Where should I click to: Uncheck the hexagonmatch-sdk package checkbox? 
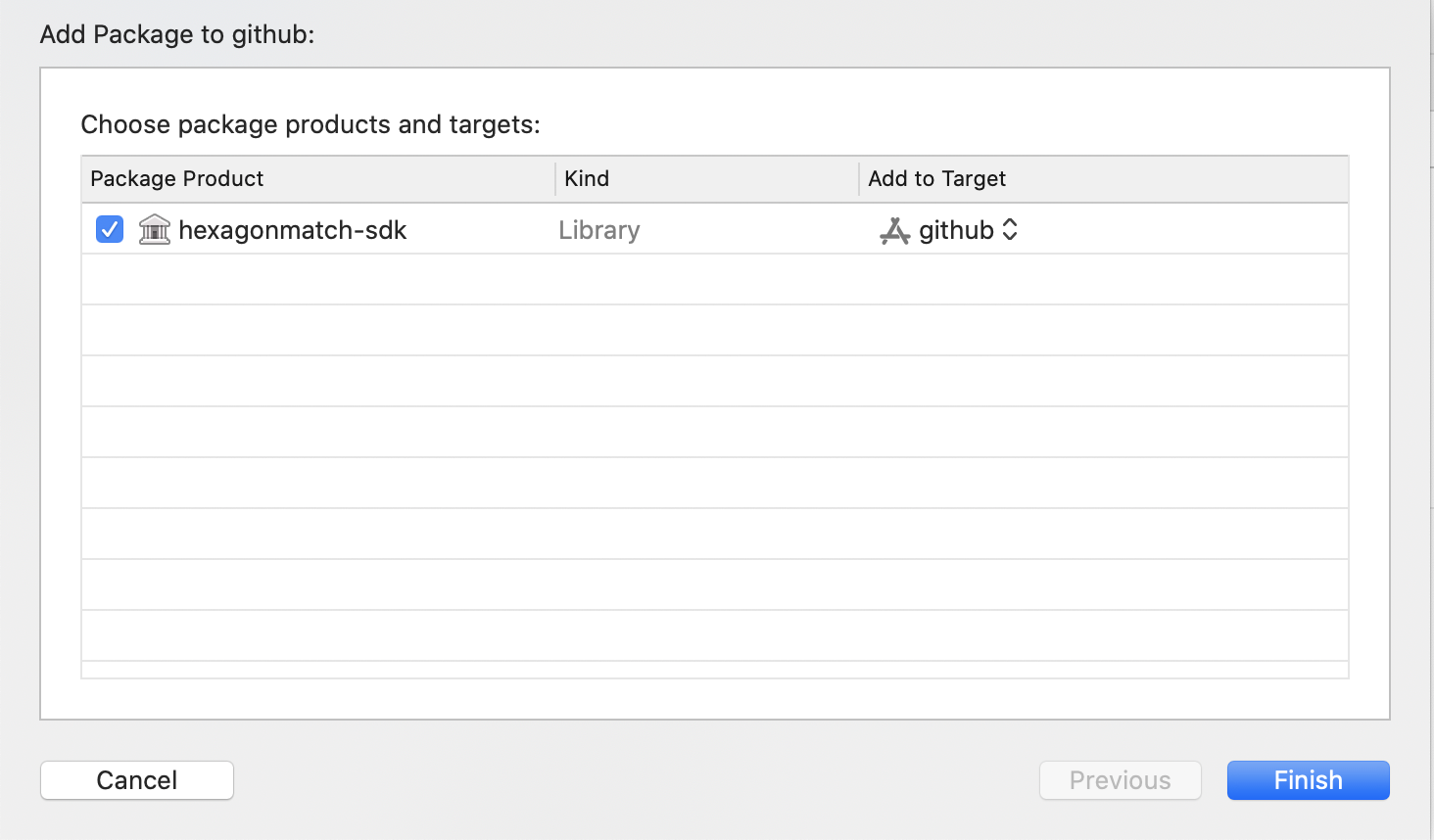pos(110,229)
